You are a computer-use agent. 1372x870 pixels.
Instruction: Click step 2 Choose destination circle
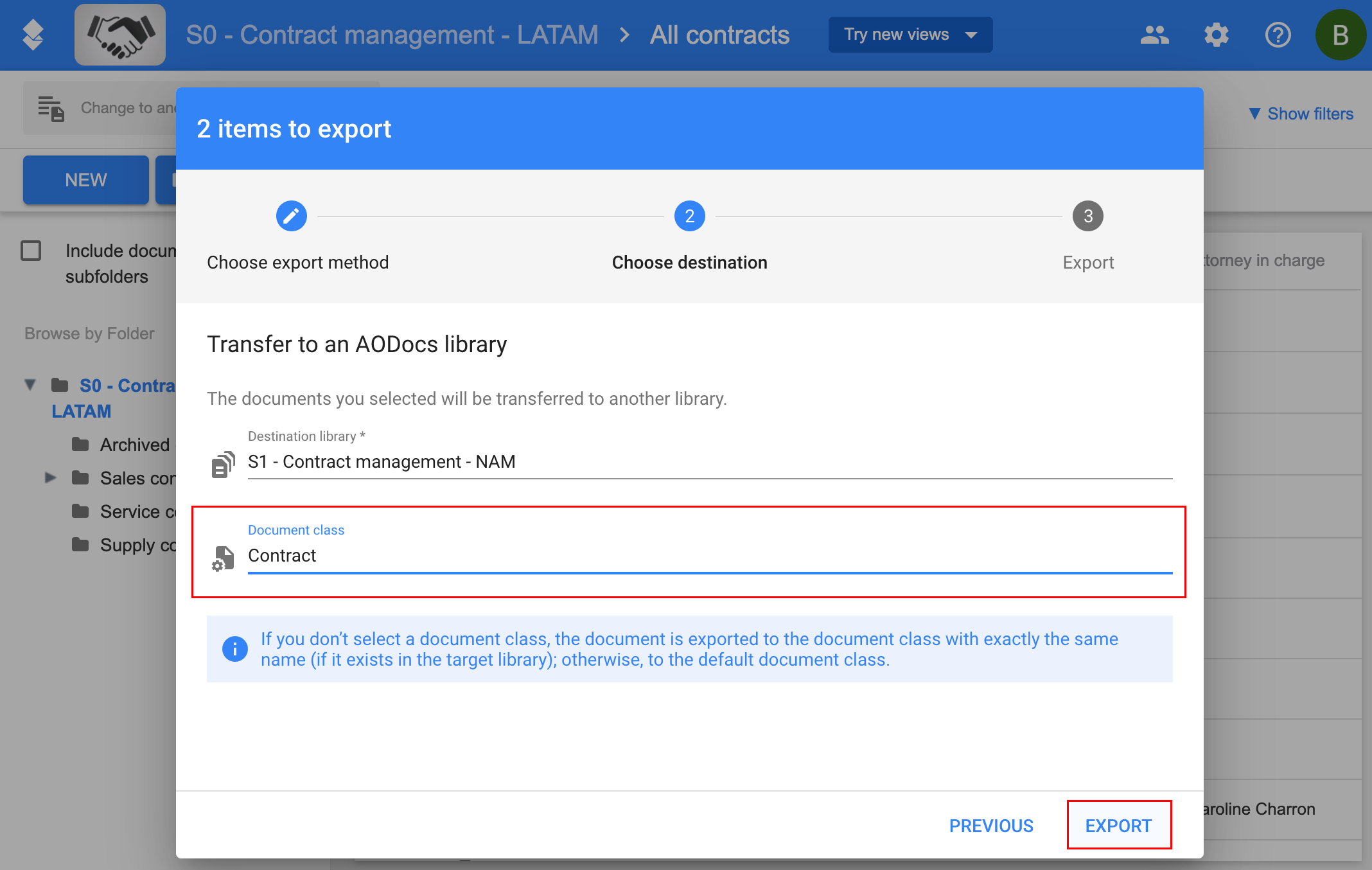(x=690, y=216)
